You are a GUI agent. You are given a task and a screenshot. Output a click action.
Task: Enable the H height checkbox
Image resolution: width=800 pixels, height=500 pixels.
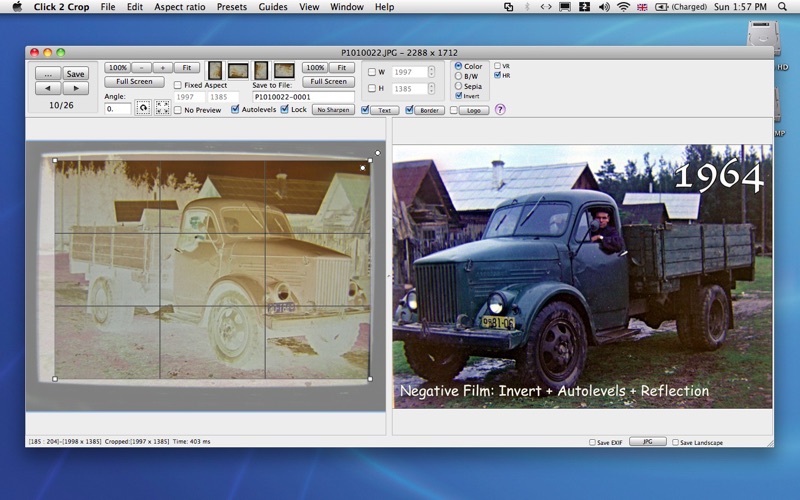pyautogui.click(x=372, y=88)
